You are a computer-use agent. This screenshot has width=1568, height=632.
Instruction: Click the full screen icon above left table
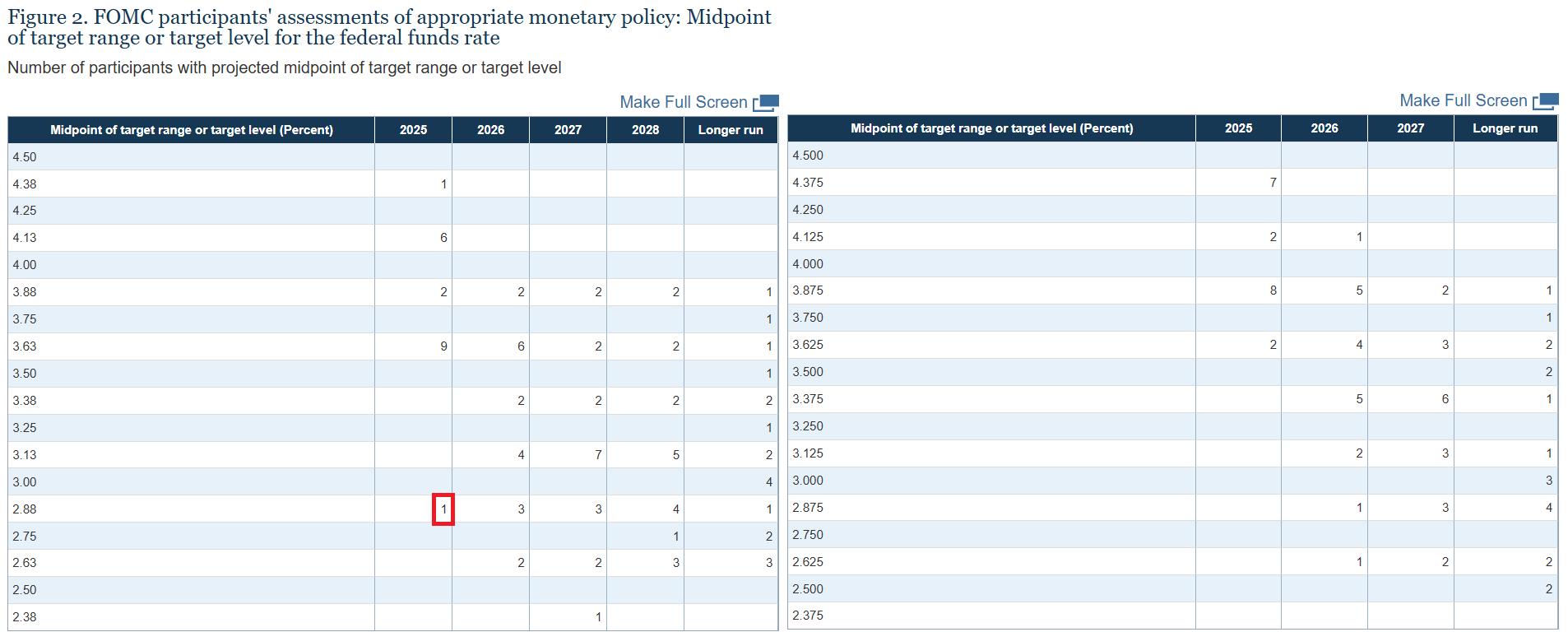point(766,103)
